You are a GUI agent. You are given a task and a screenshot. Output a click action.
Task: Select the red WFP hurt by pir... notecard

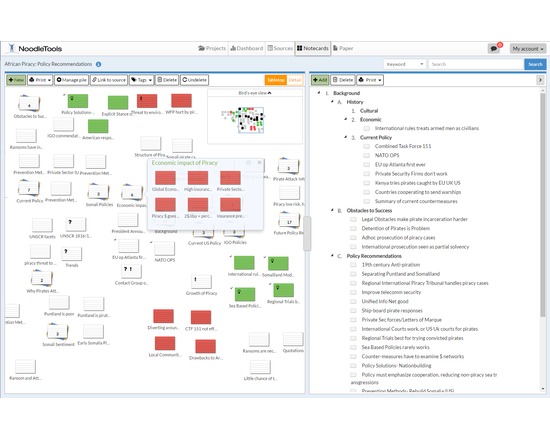point(181,101)
